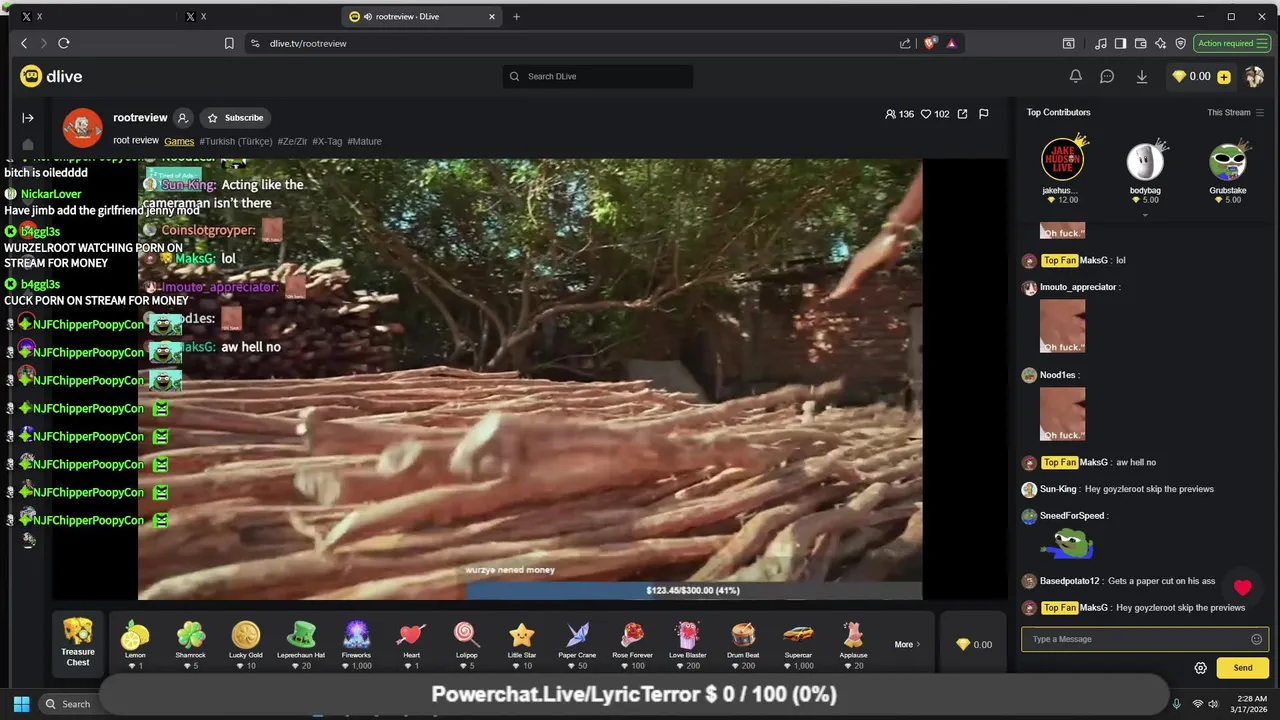Open the emoji picker in chat

pyautogui.click(x=1257, y=639)
